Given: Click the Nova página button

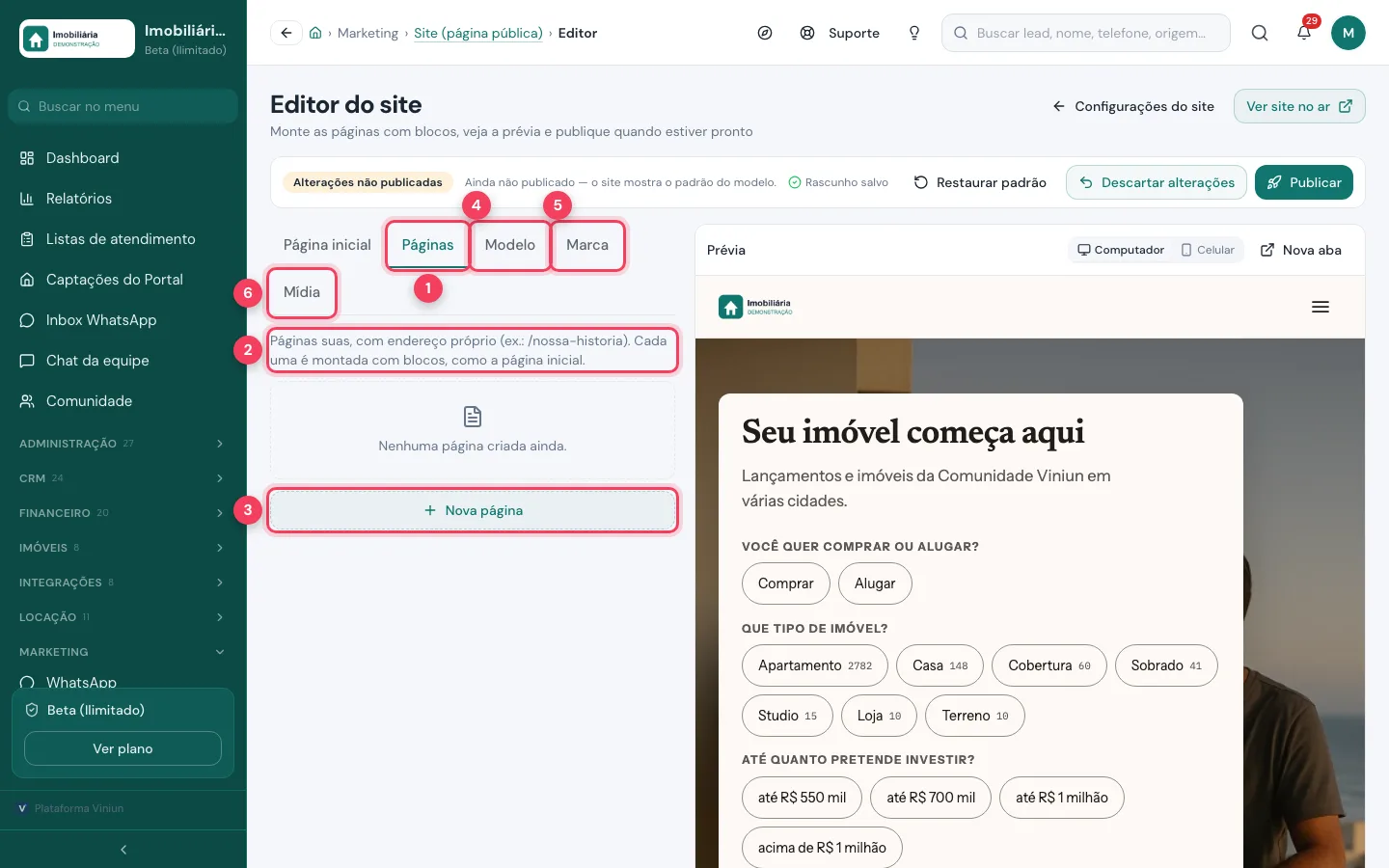Looking at the screenshot, I should pos(473,510).
